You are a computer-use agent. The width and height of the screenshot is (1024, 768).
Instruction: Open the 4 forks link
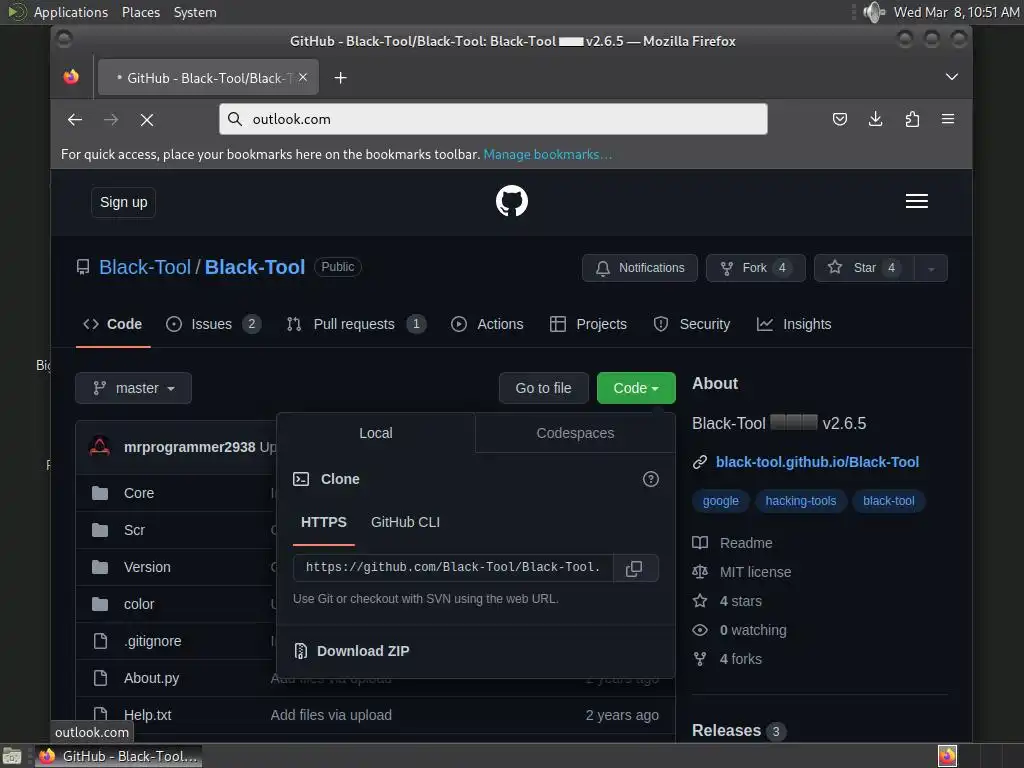point(741,659)
